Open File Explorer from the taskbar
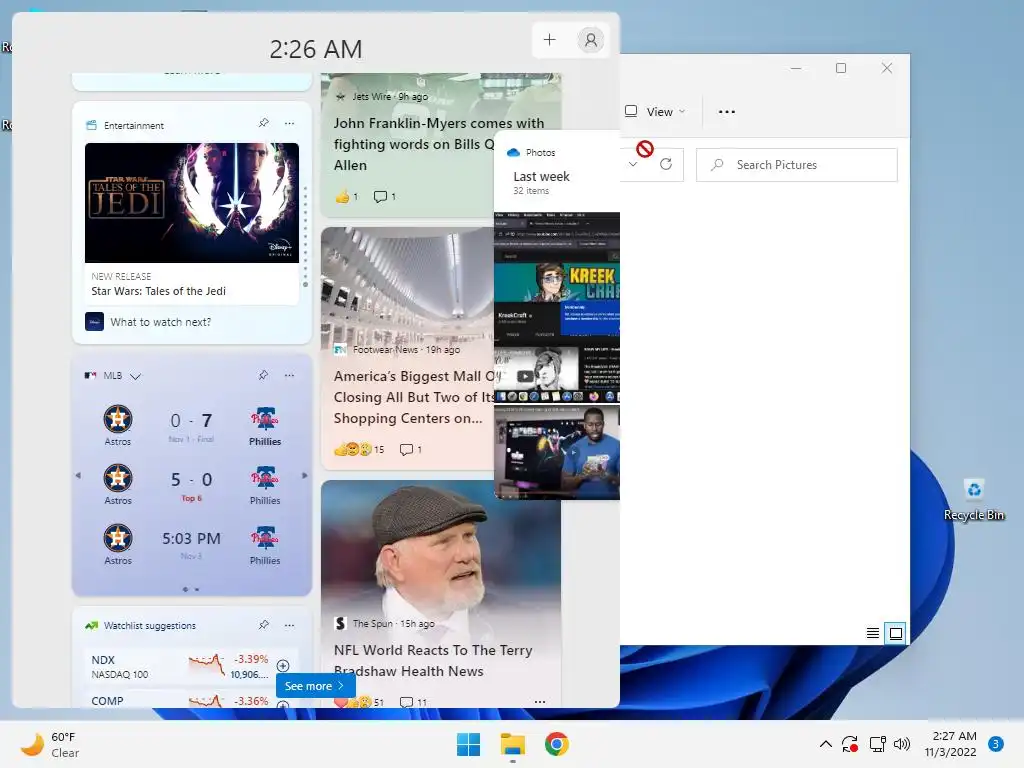1024x768 pixels. pos(513,744)
